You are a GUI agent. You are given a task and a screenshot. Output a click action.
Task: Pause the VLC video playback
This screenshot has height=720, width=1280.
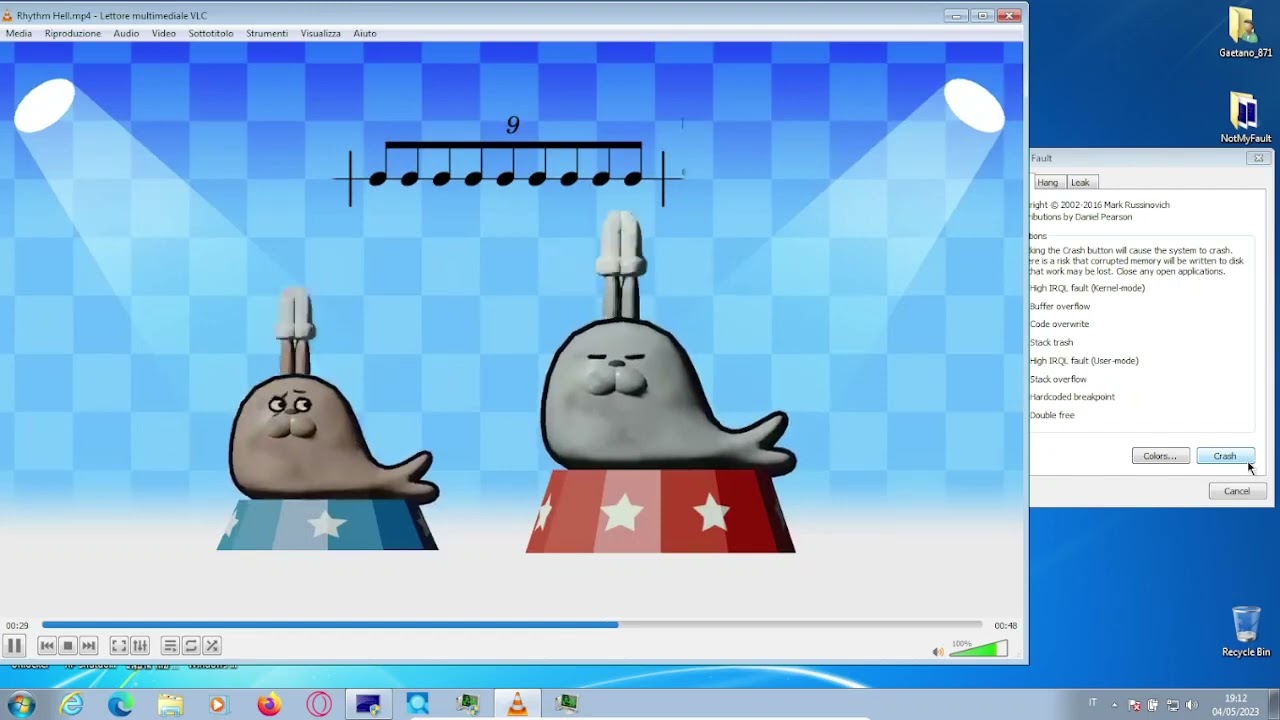pyautogui.click(x=14, y=646)
